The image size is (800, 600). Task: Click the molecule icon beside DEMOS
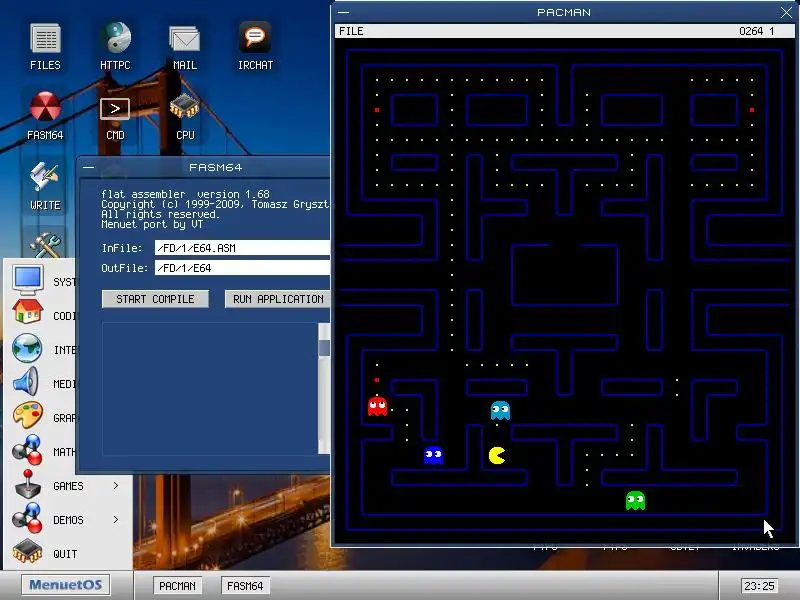click(x=27, y=517)
